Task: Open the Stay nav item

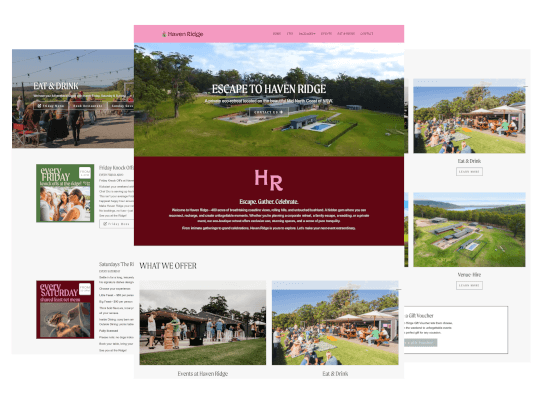Action: pos(290,34)
